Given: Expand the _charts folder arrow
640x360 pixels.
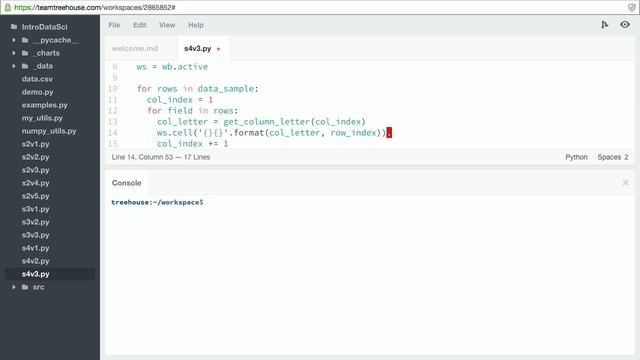Looking at the screenshot, I should point(14,53).
